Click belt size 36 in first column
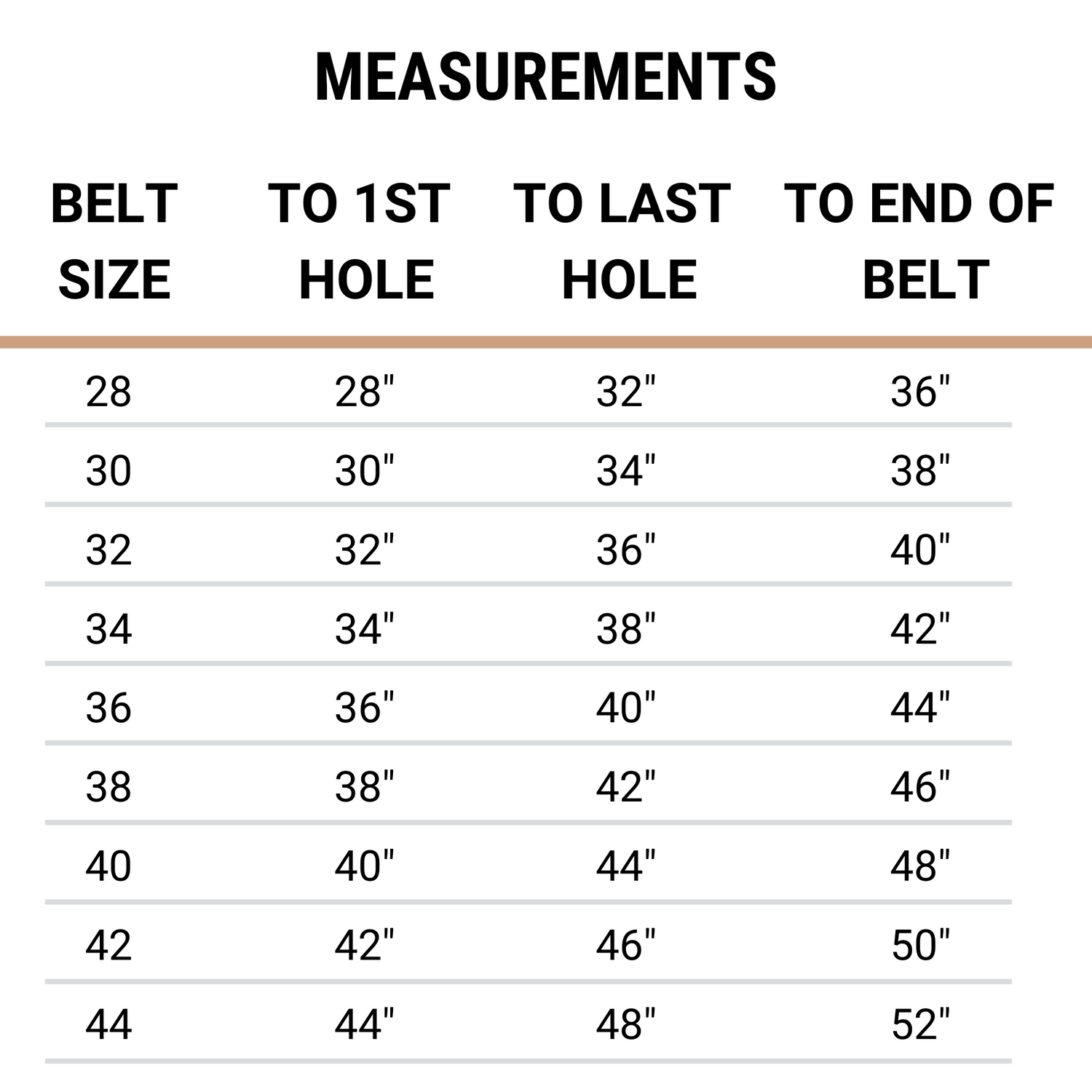Image resolution: width=1092 pixels, height=1092 pixels. click(108, 708)
